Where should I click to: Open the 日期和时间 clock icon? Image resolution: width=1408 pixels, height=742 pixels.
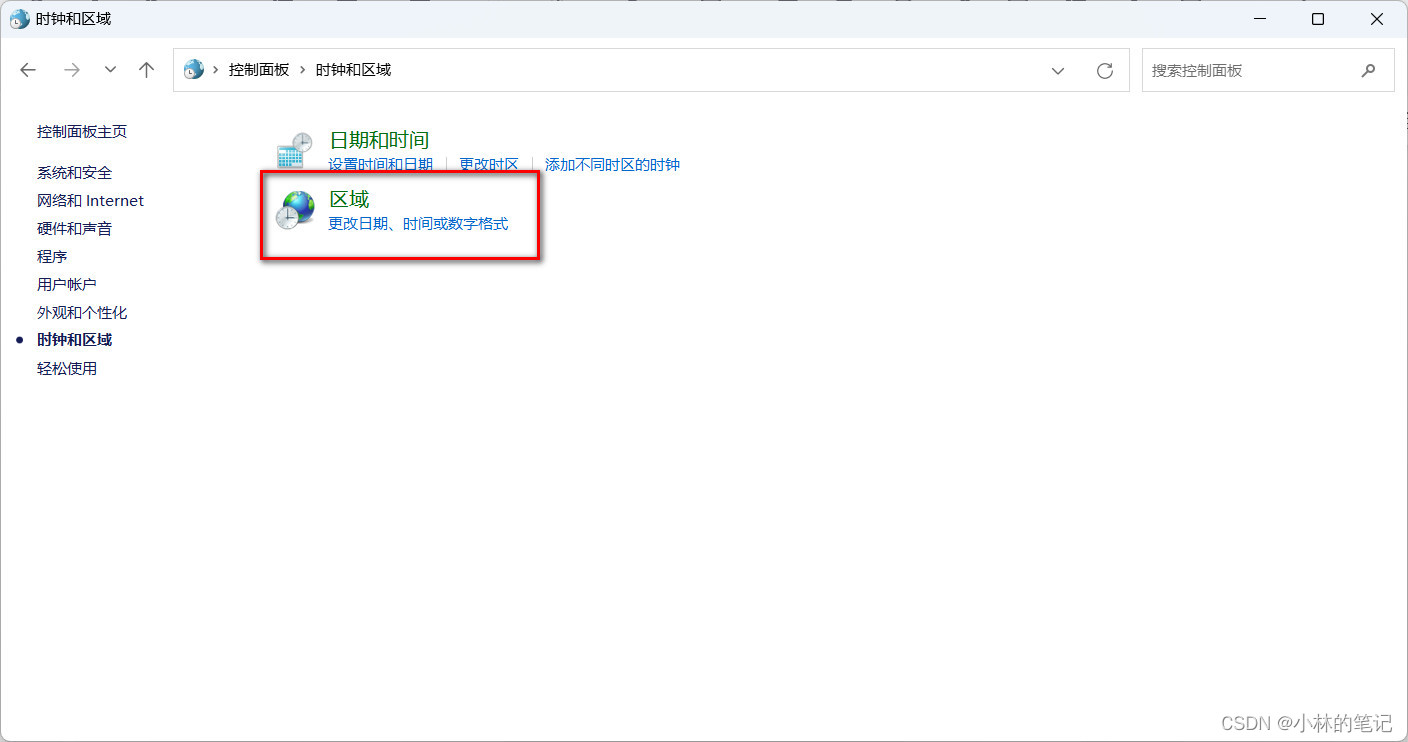[293, 148]
